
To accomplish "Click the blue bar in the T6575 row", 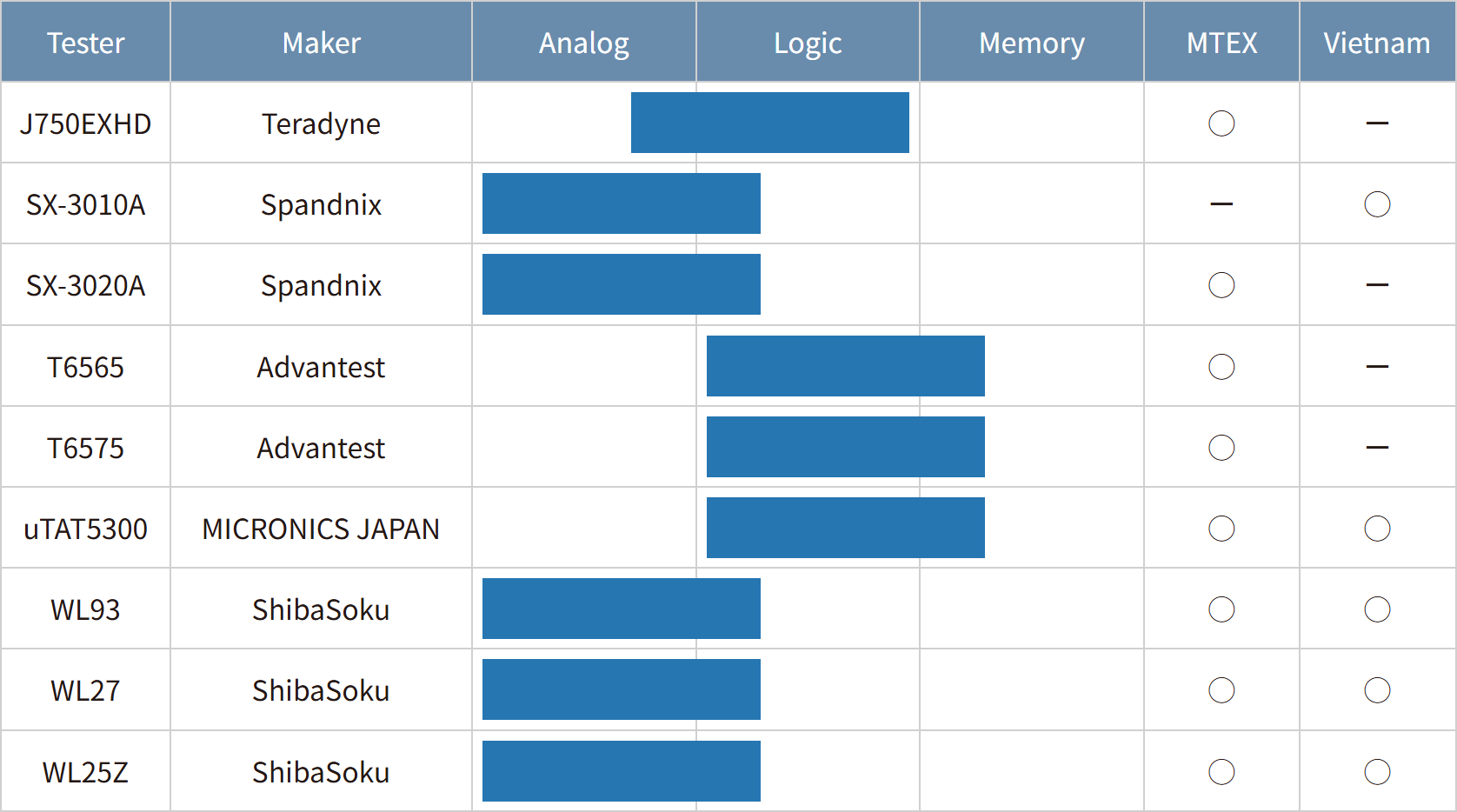I will pyautogui.click(x=845, y=447).
